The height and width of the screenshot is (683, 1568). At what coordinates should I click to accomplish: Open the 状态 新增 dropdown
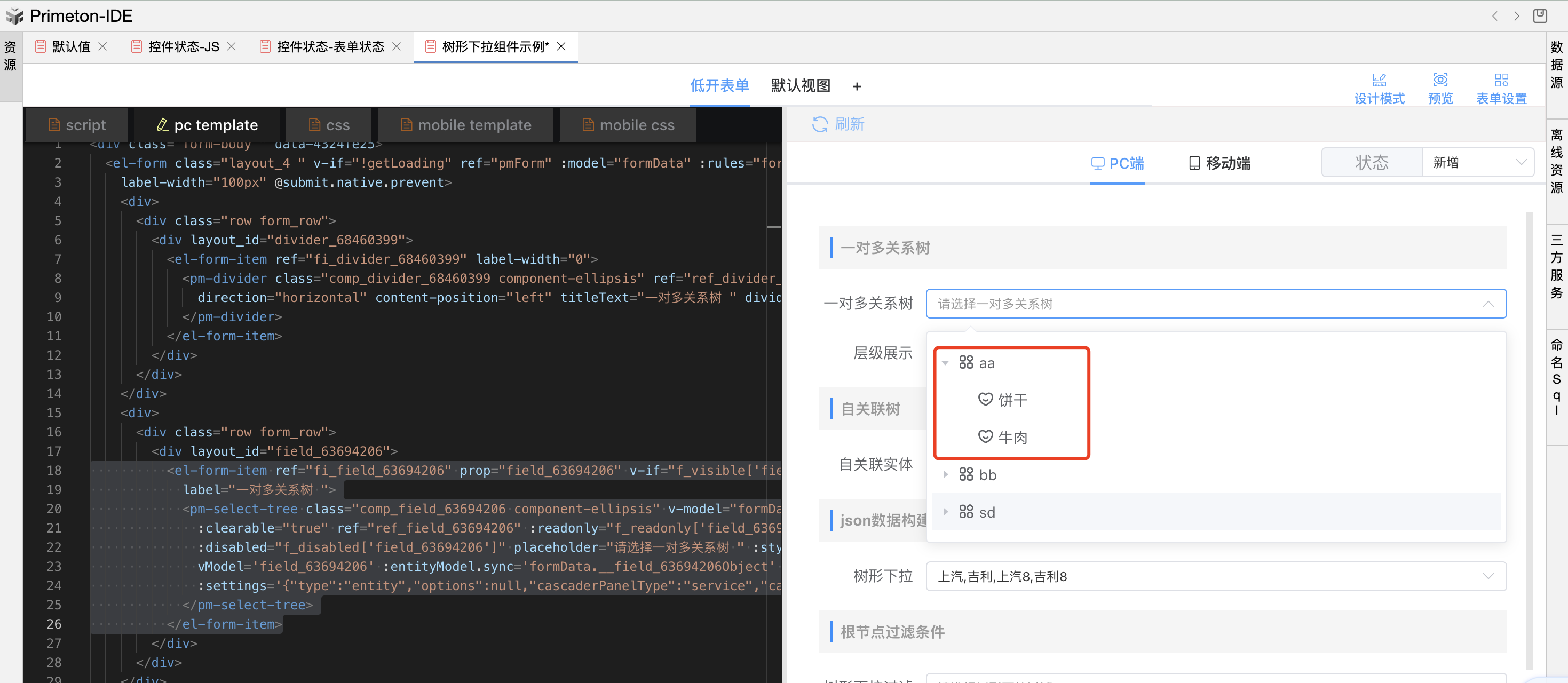click(1477, 163)
